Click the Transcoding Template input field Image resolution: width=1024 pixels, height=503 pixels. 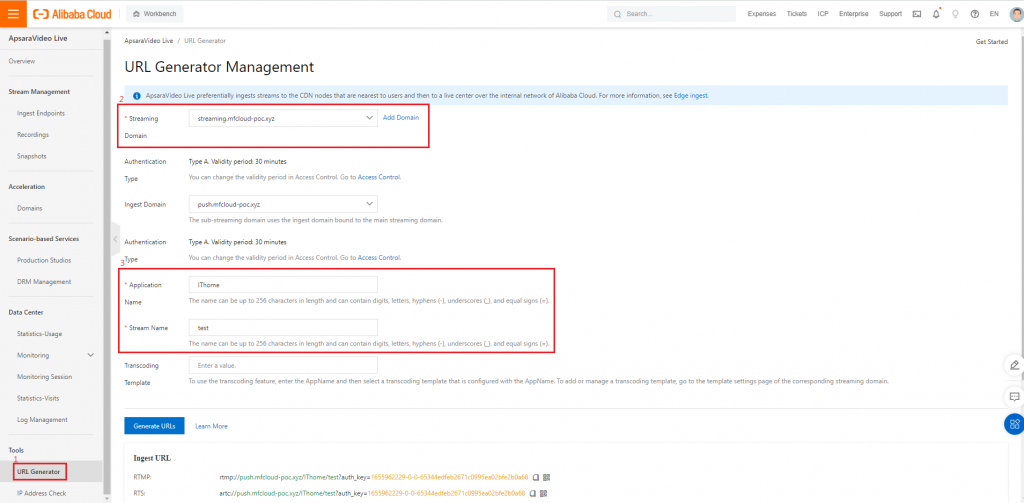(x=283, y=365)
